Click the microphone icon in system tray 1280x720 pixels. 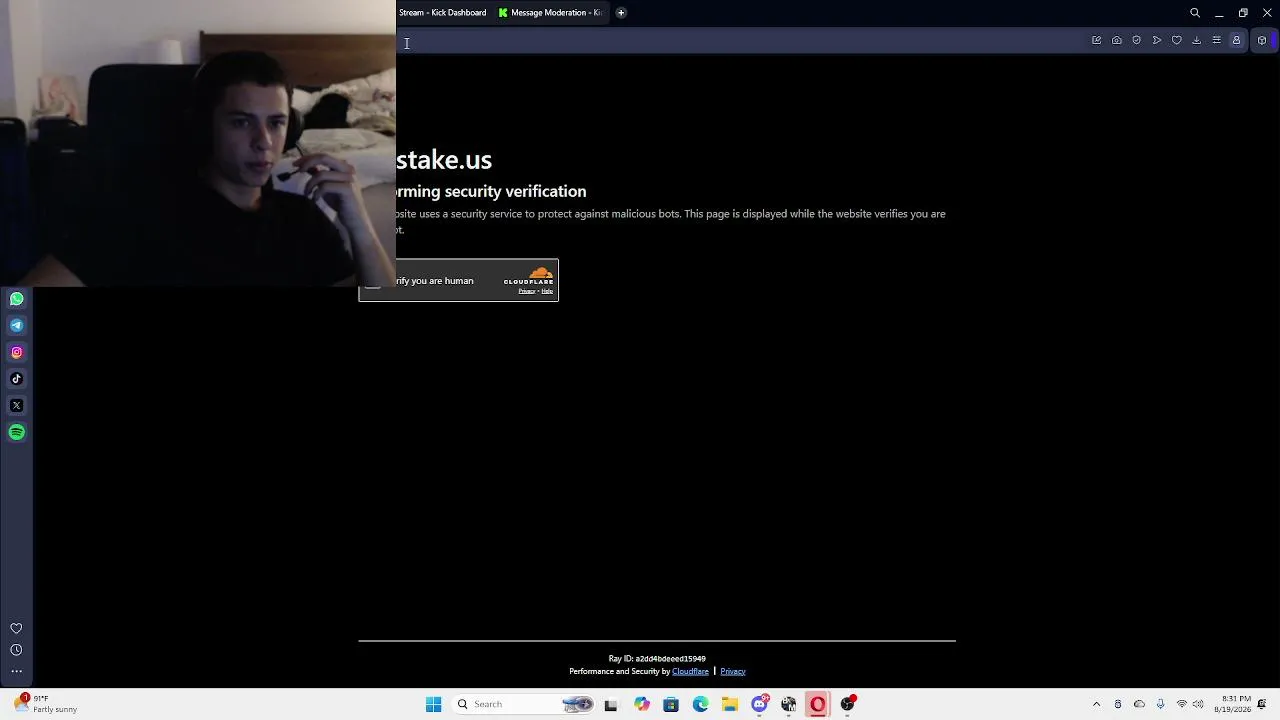pos(1160,704)
